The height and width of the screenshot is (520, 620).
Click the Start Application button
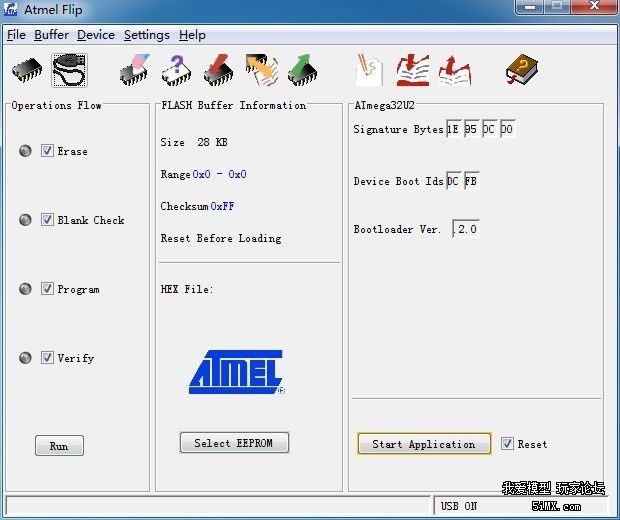(424, 444)
